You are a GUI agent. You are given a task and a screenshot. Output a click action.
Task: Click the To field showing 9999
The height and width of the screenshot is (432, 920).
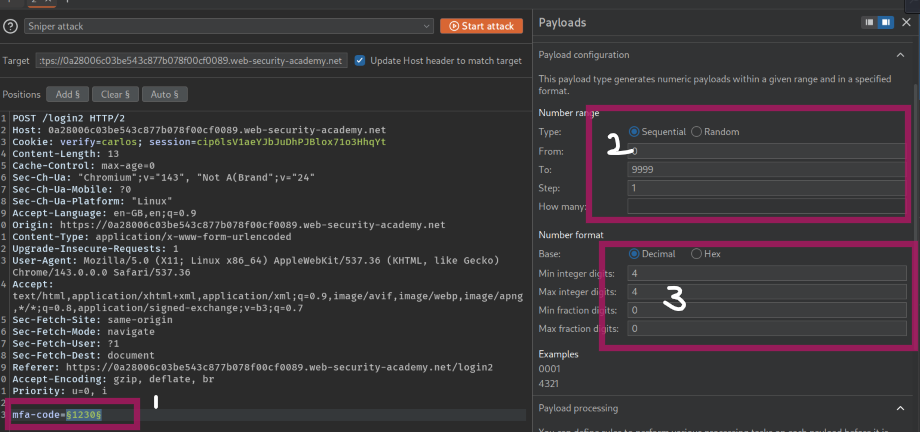(766, 170)
